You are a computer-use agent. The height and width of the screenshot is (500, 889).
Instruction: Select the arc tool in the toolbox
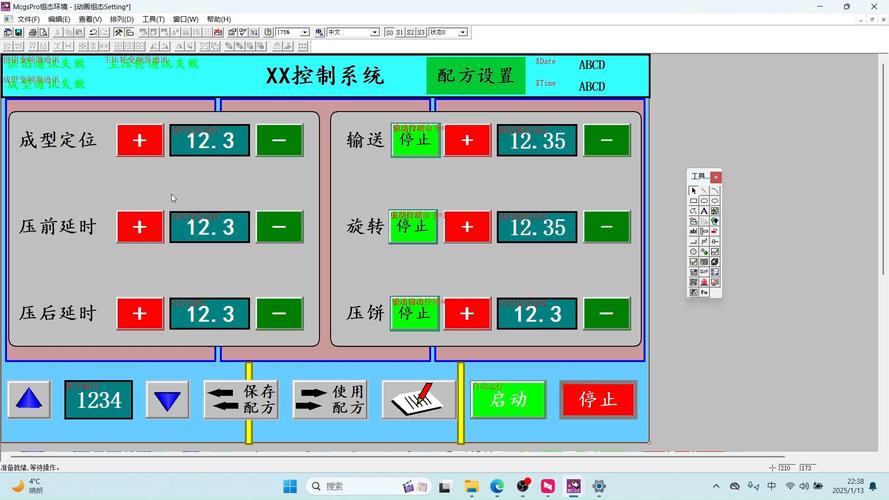pos(715,190)
